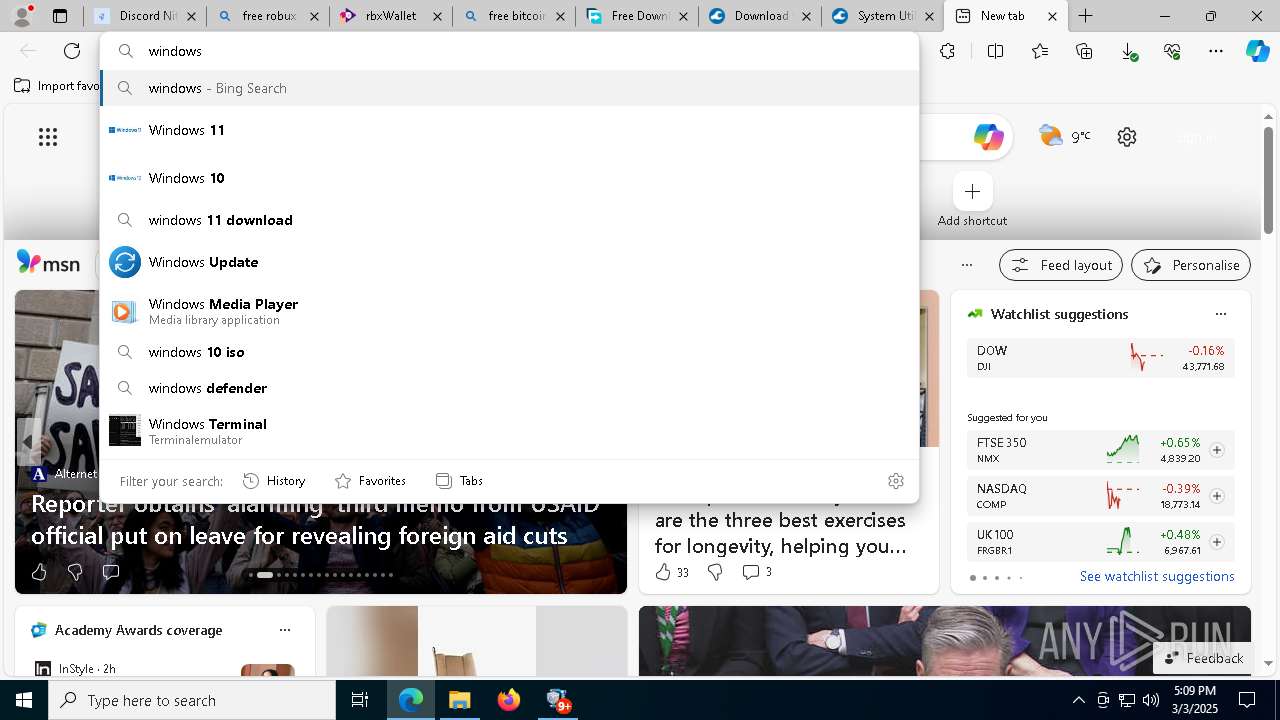Click Feedback button
The height and width of the screenshot is (720, 1280).
click(x=1203, y=658)
